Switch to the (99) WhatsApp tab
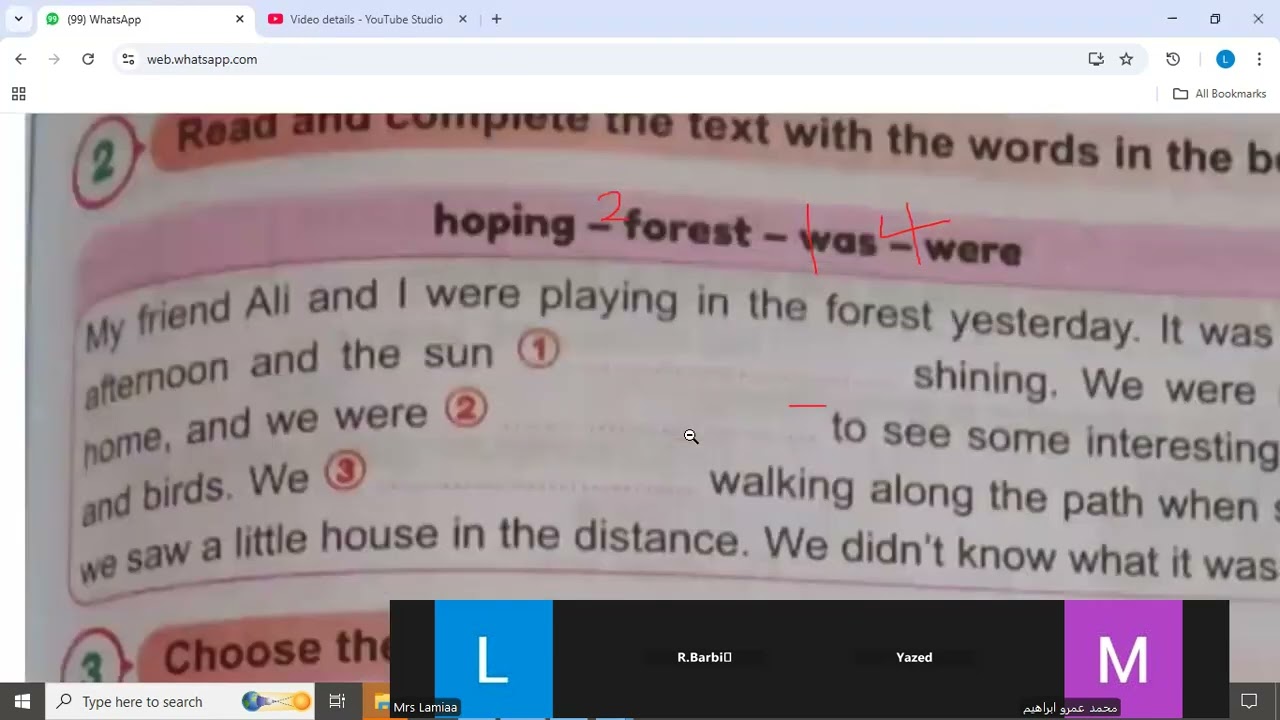1280x720 pixels. pos(145,19)
